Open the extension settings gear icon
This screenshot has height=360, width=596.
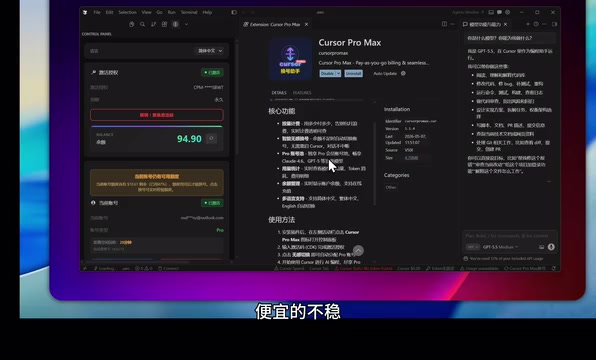(x=403, y=73)
